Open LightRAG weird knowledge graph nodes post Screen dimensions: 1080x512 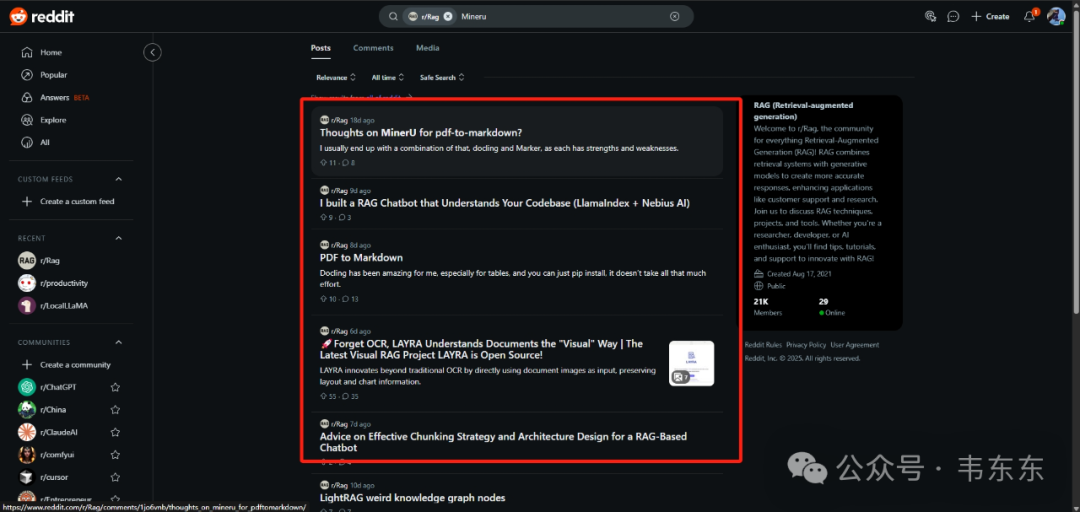coord(413,498)
